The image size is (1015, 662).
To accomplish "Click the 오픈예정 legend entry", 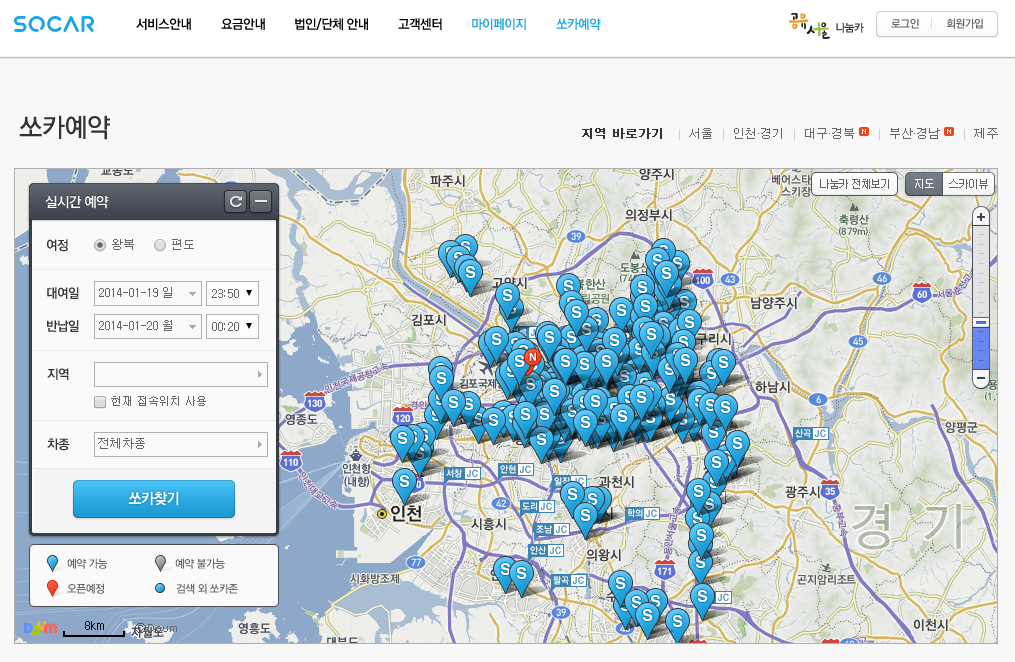I will 76,588.
